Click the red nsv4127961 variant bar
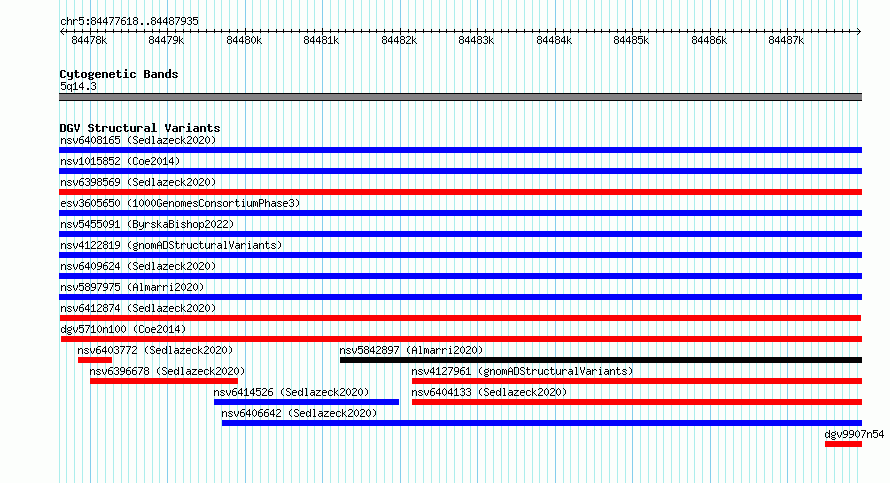Screen dimensions: 890x483 (x=637, y=381)
